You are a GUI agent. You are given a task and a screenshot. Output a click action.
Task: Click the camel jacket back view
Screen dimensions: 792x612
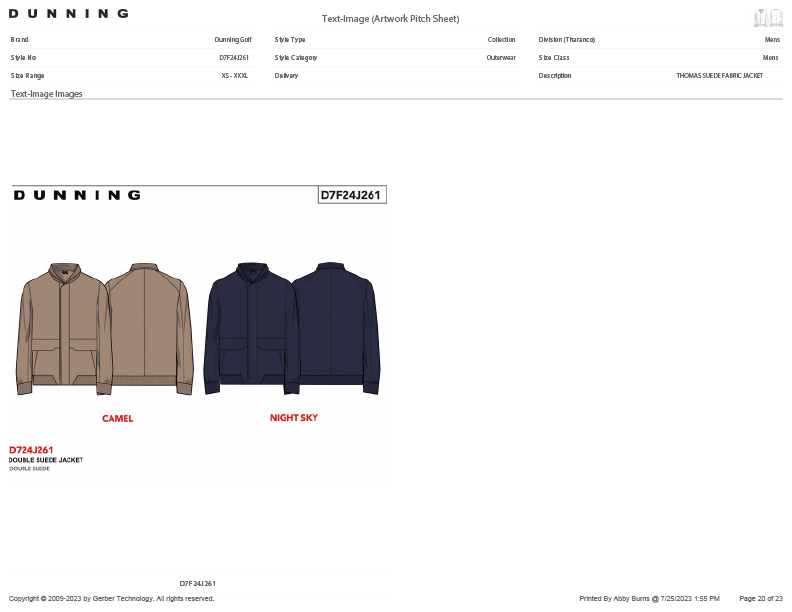152,329
